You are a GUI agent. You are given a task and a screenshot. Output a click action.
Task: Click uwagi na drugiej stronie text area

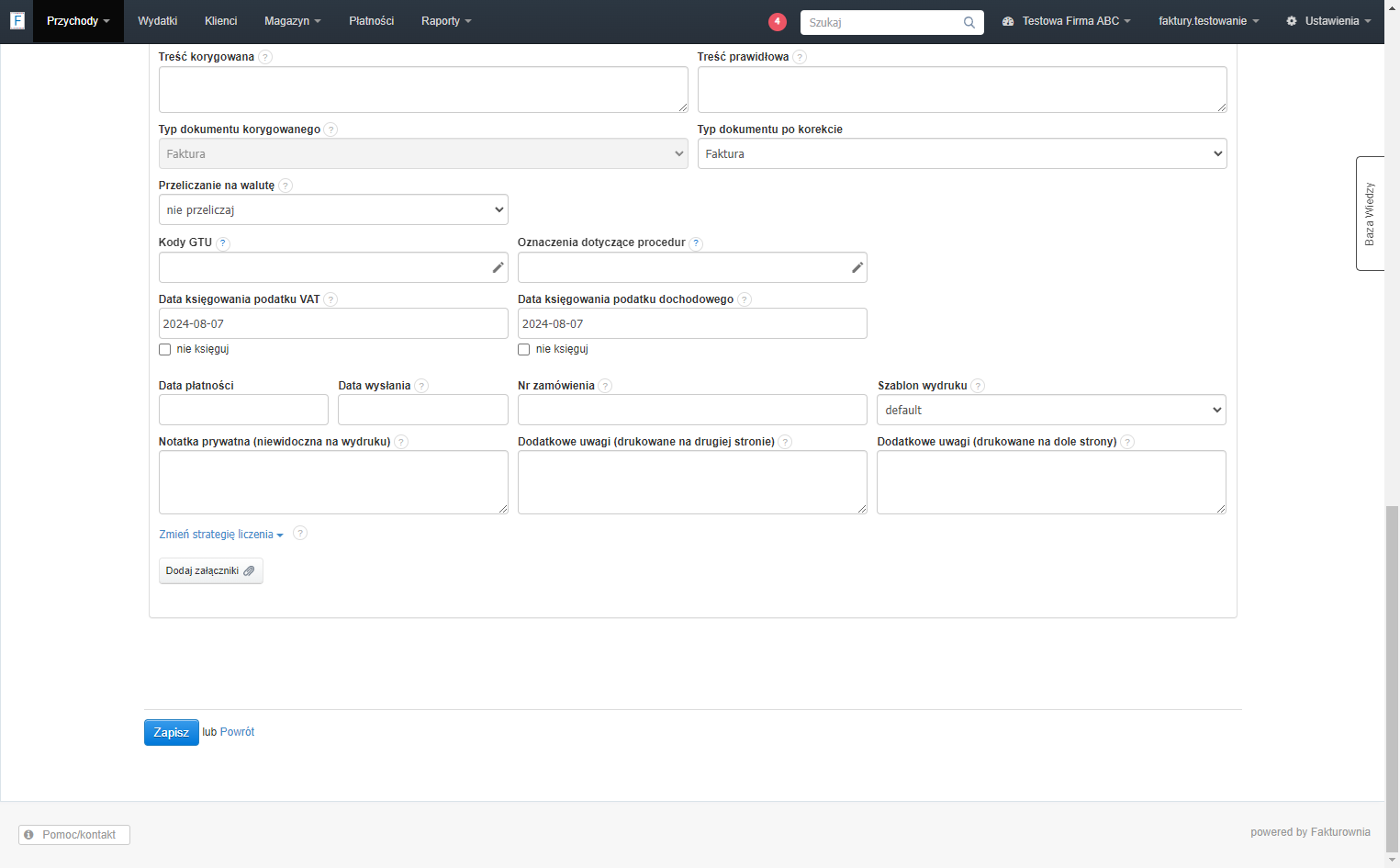coord(692,482)
